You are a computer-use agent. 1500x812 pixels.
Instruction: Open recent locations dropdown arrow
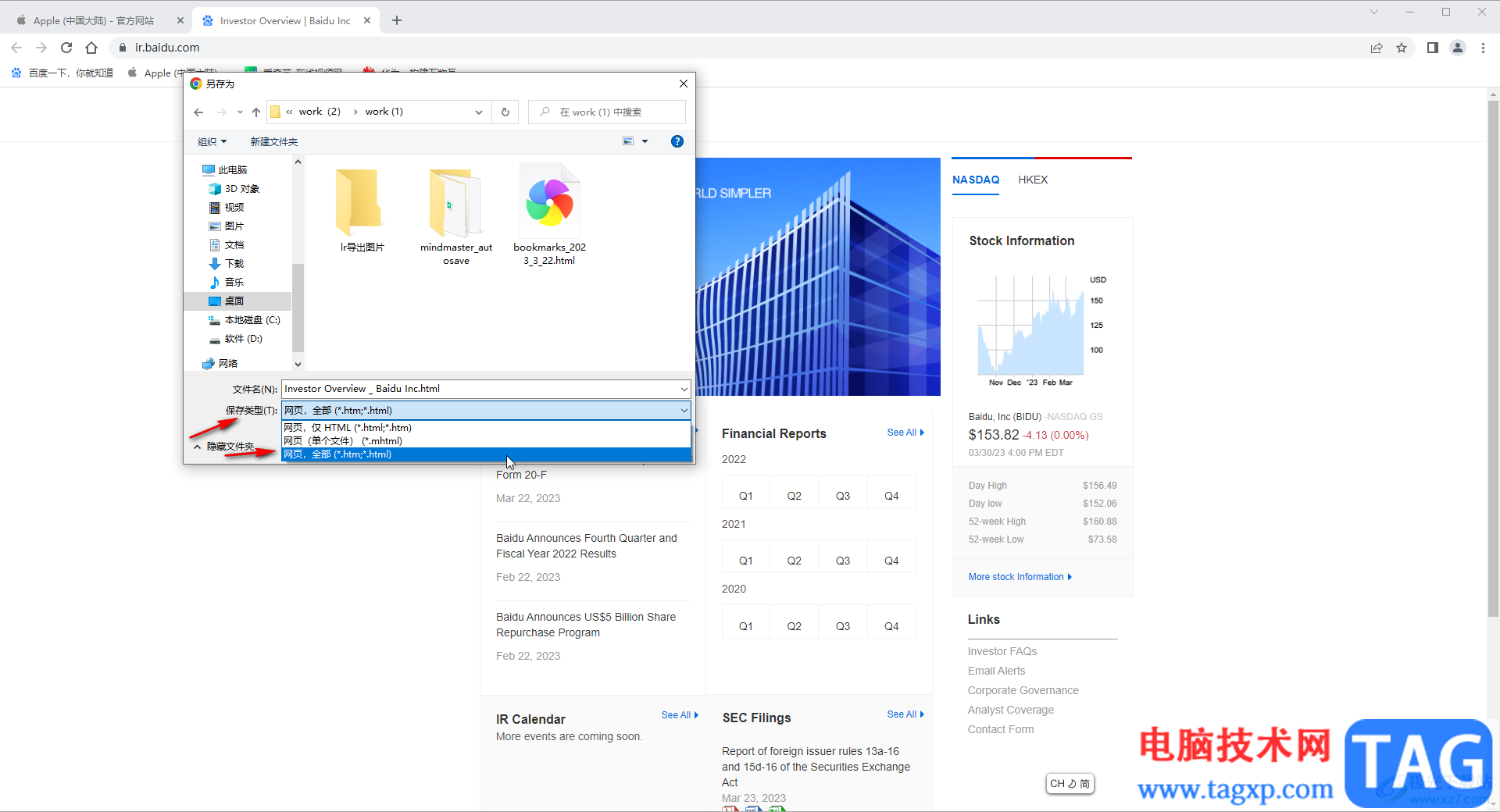tap(240, 112)
